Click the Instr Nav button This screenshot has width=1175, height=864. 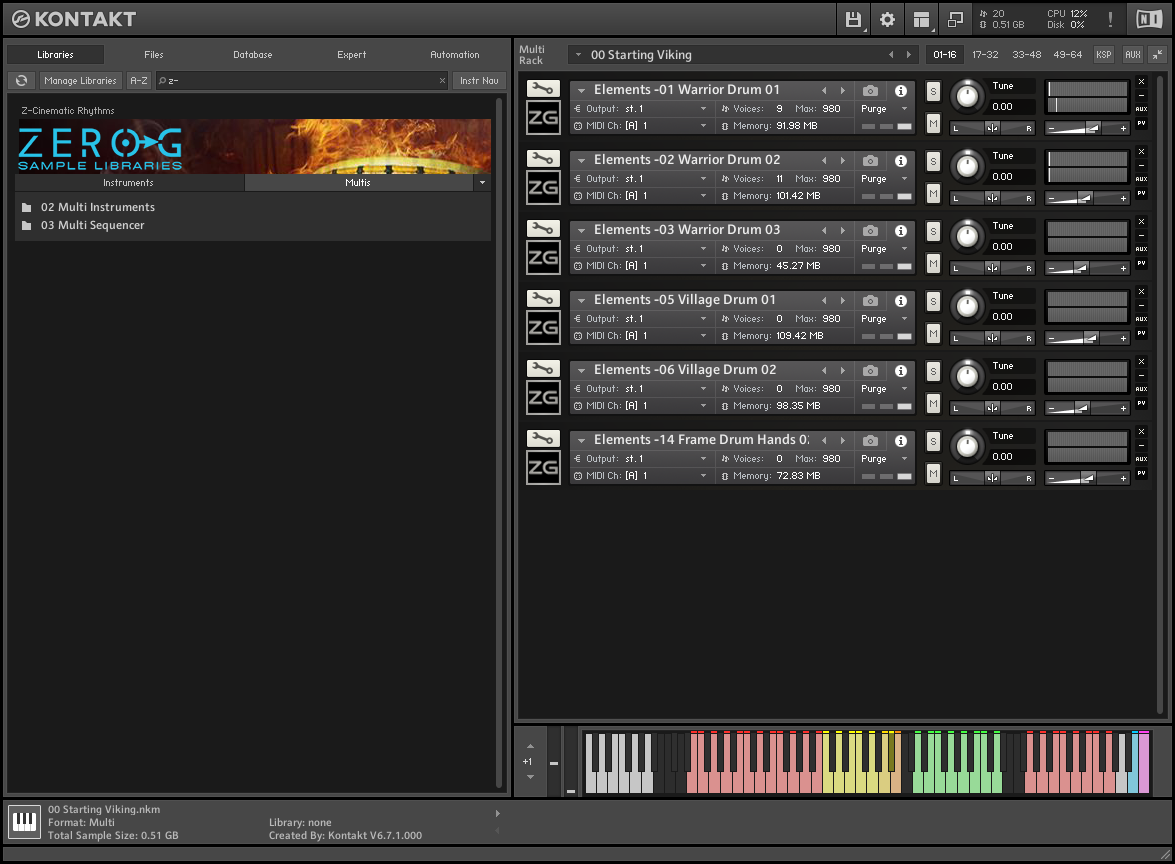click(479, 81)
